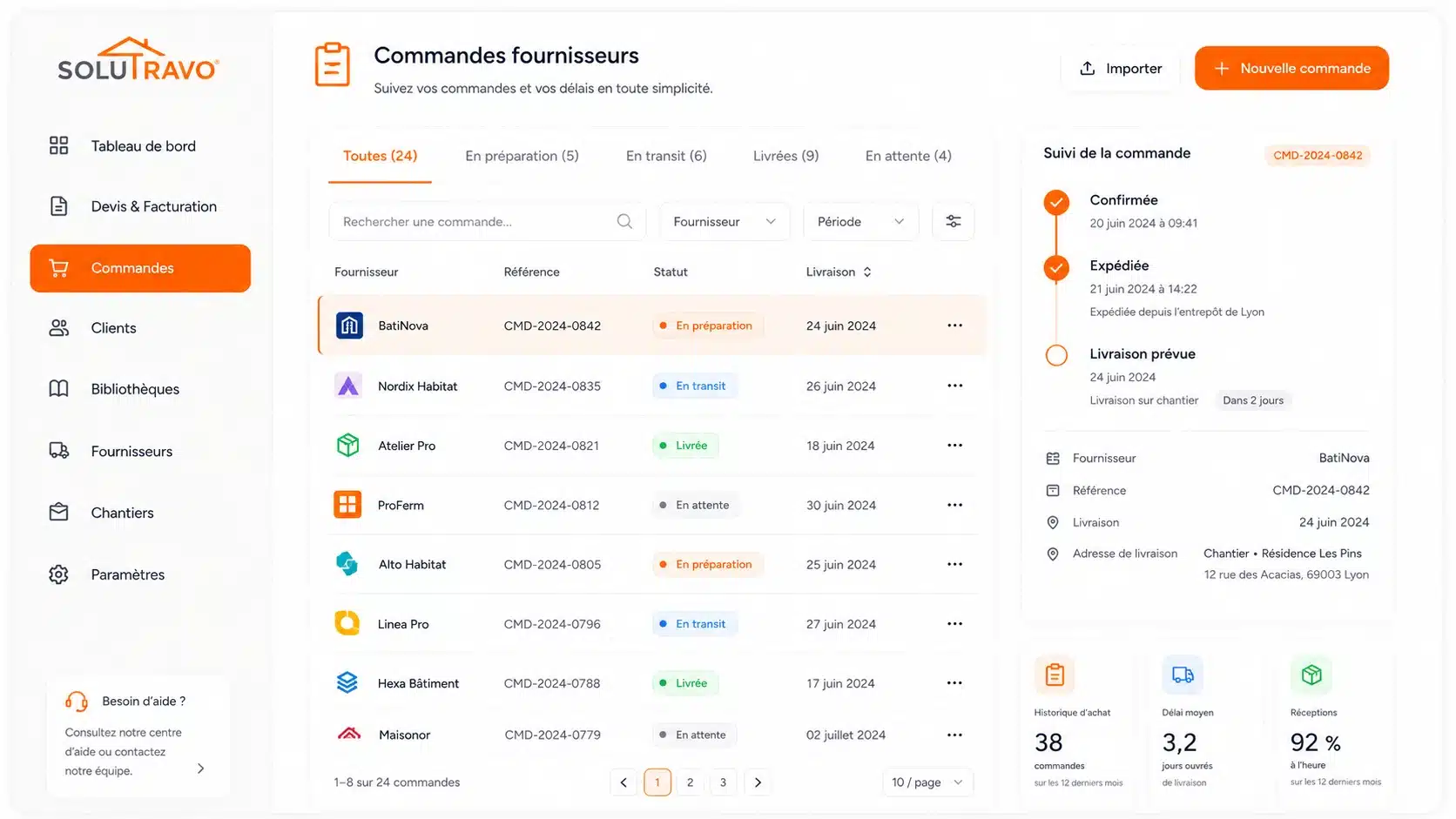Viewport: 1456px width, 819px height.
Task: Open the three-dot menu for ProFerm
Action: tap(954, 505)
